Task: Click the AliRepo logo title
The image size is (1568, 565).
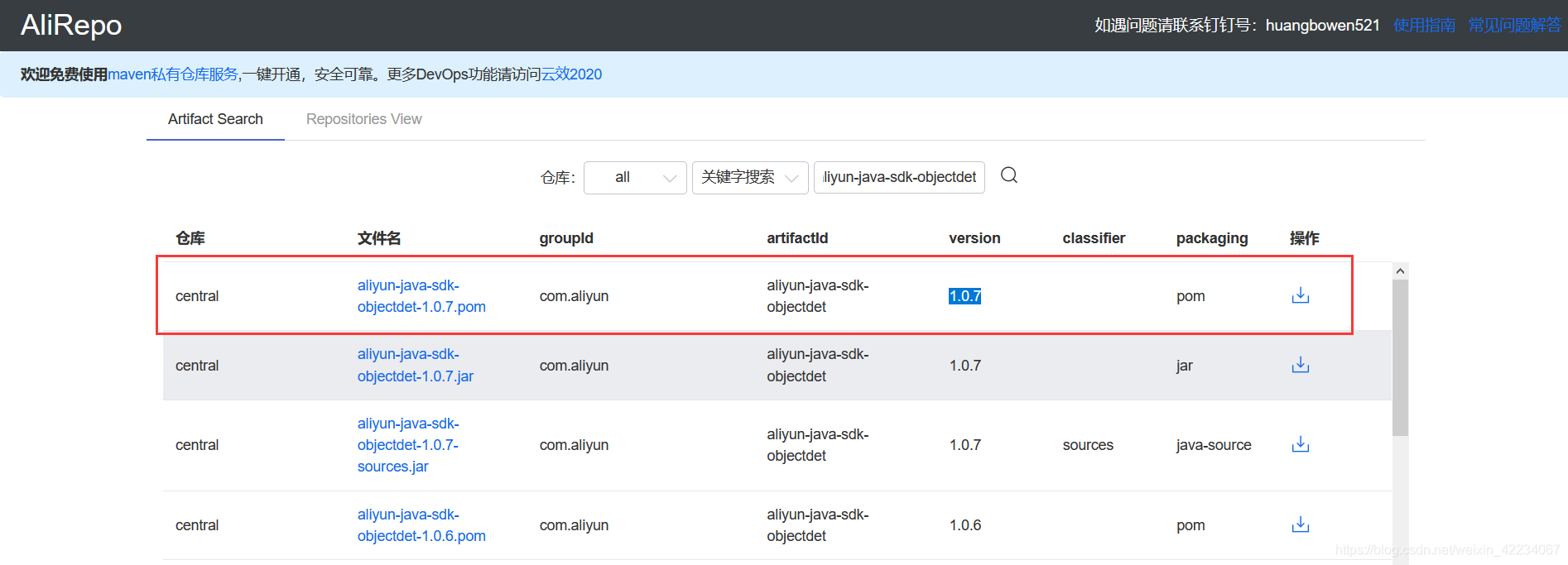Action: (71, 25)
